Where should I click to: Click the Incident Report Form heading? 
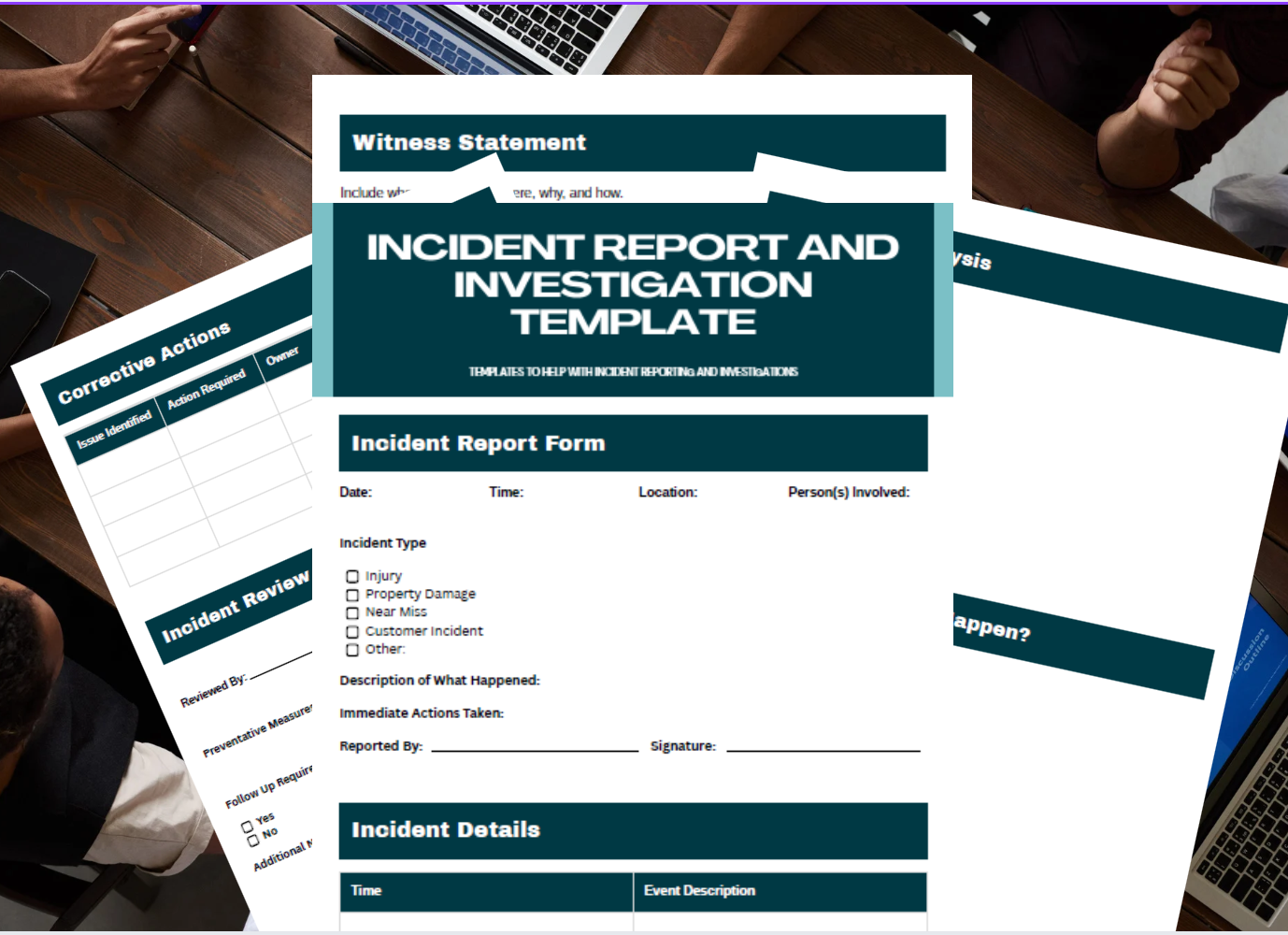479,443
